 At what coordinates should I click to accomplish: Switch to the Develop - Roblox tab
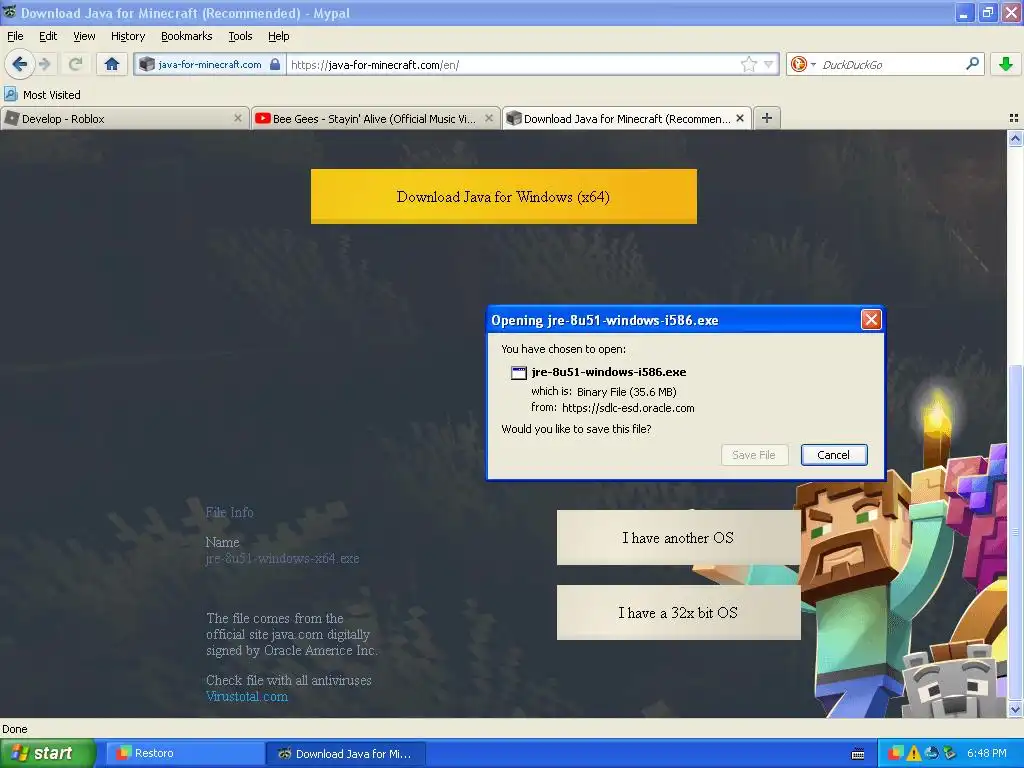click(x=124, y=118)
